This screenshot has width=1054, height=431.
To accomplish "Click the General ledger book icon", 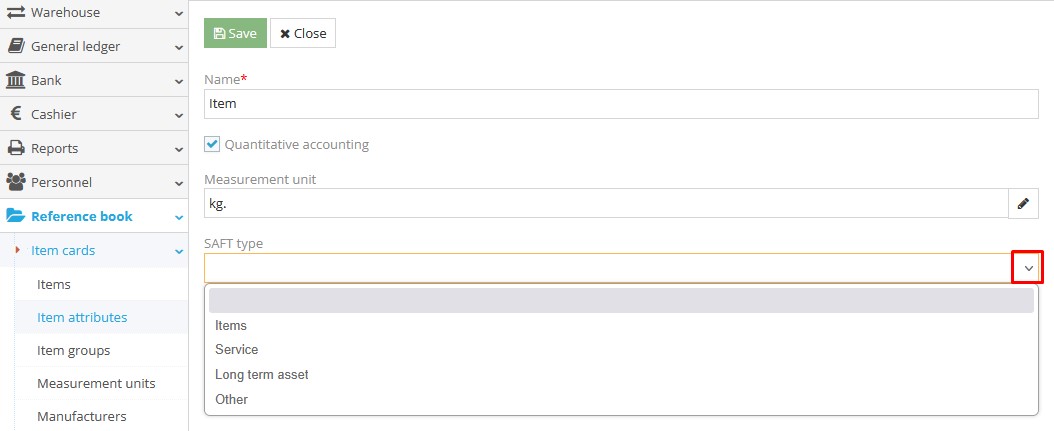I will 15,46.
